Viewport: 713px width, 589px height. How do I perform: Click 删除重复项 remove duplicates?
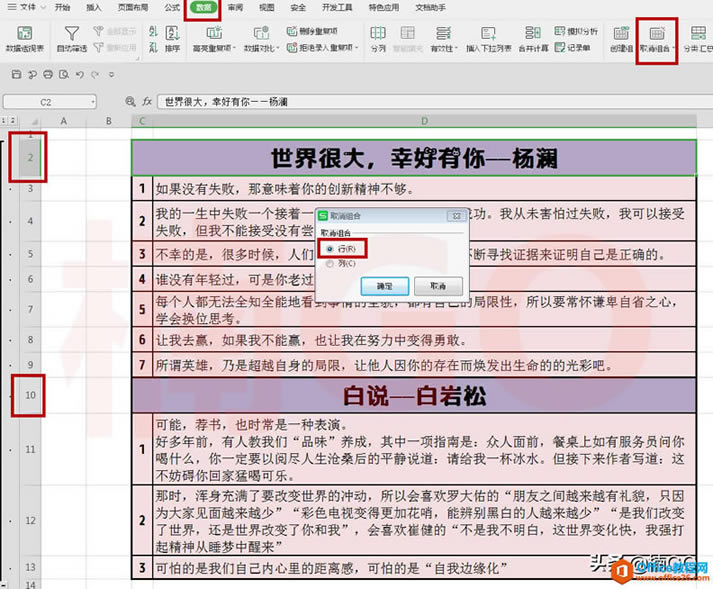click(x=312, y=31)
